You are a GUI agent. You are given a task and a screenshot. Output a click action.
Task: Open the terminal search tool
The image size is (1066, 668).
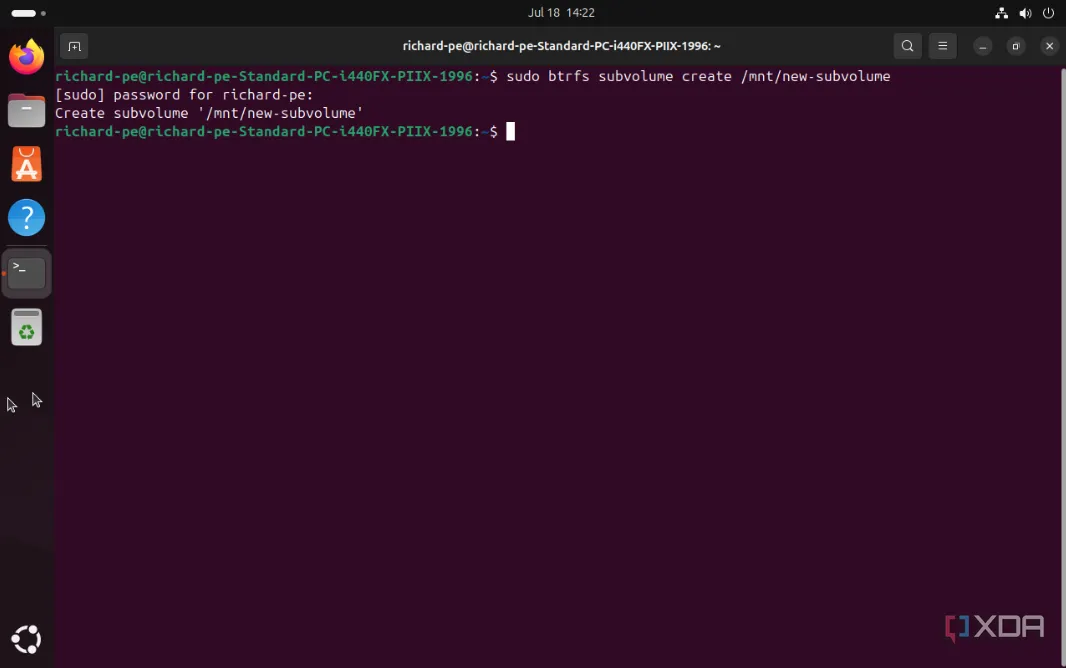click(907, 46)
